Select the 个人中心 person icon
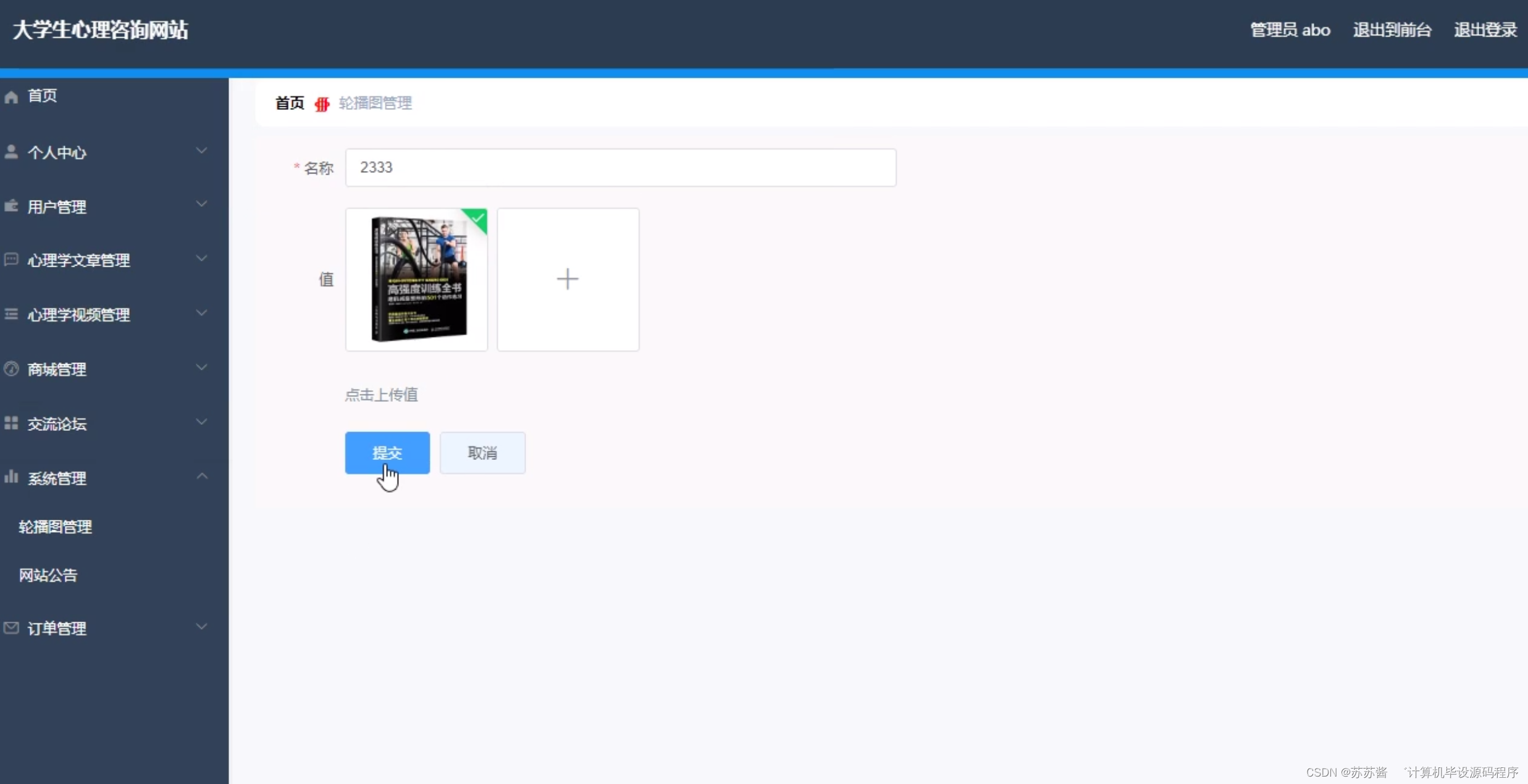 coord(11,151)
